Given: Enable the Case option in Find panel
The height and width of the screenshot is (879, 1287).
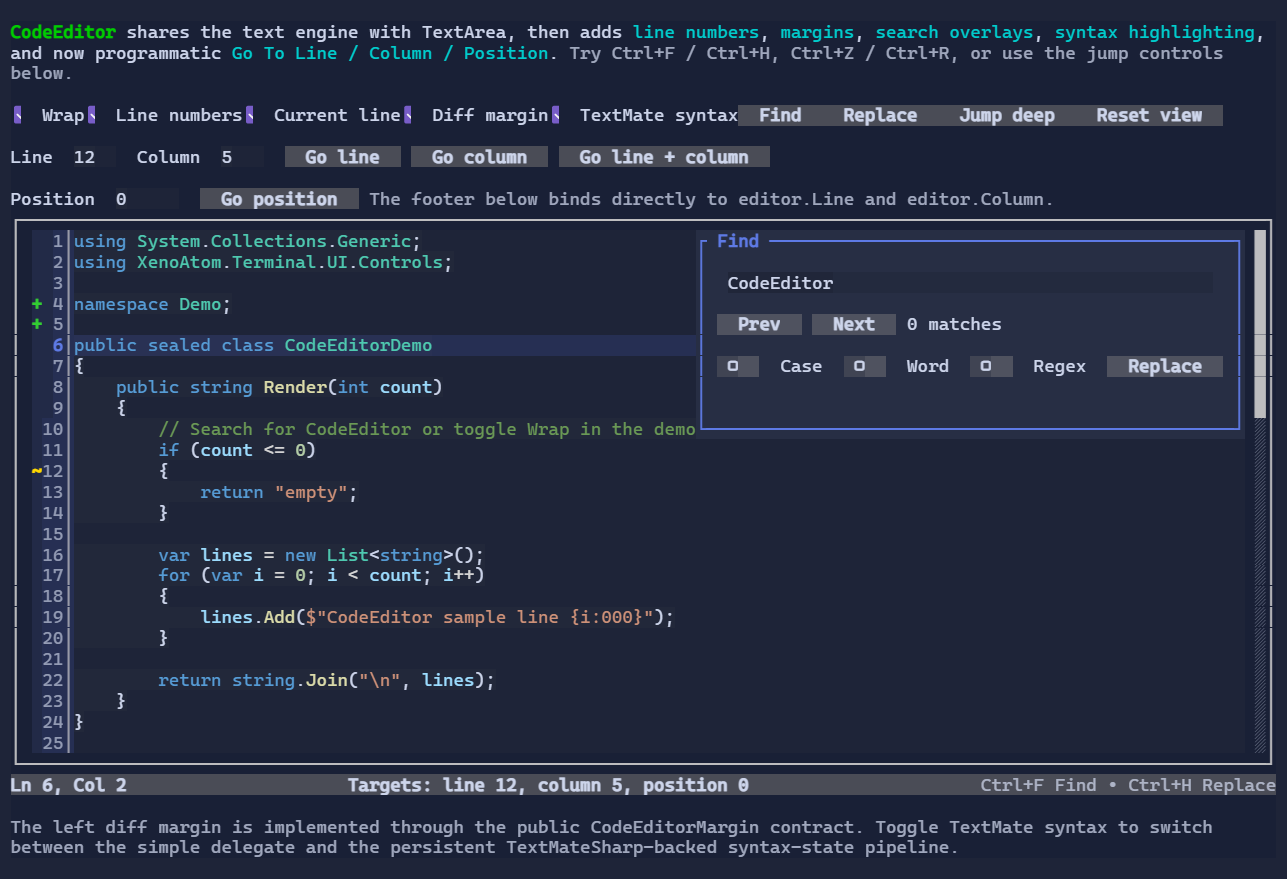Looking at the screenshot, I should (737, 367).
